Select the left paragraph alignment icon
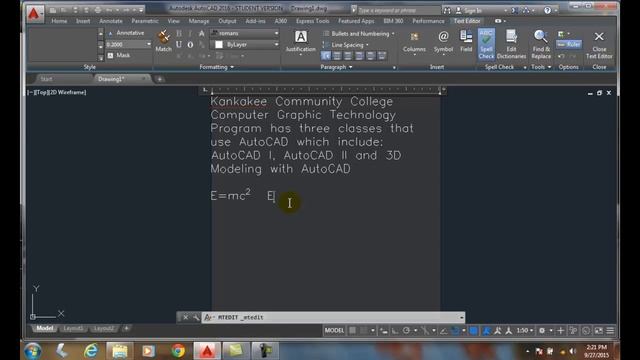 tap(326, 56)
